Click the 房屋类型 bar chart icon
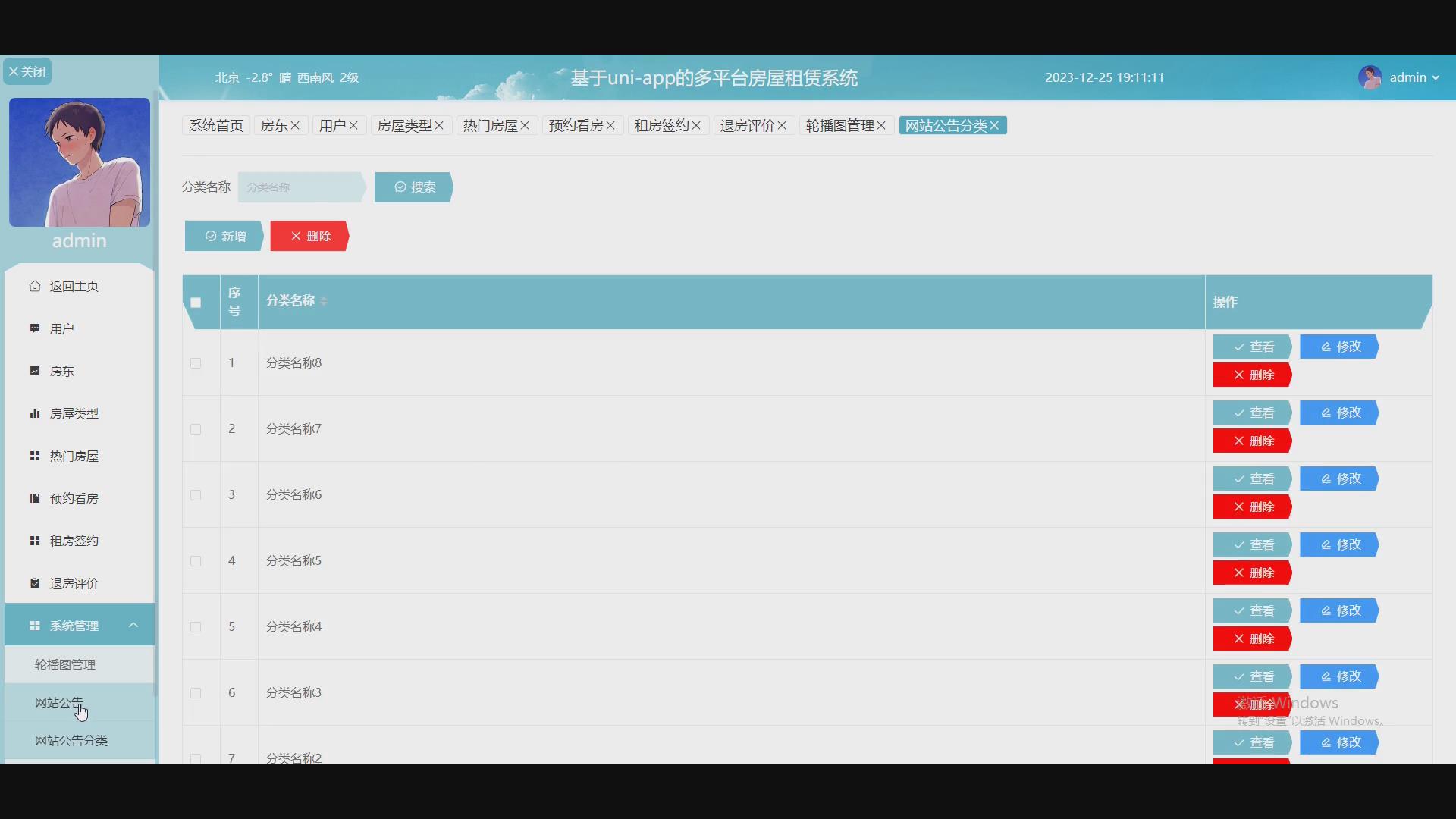The image size is (1456, 819). pos(35,413)
